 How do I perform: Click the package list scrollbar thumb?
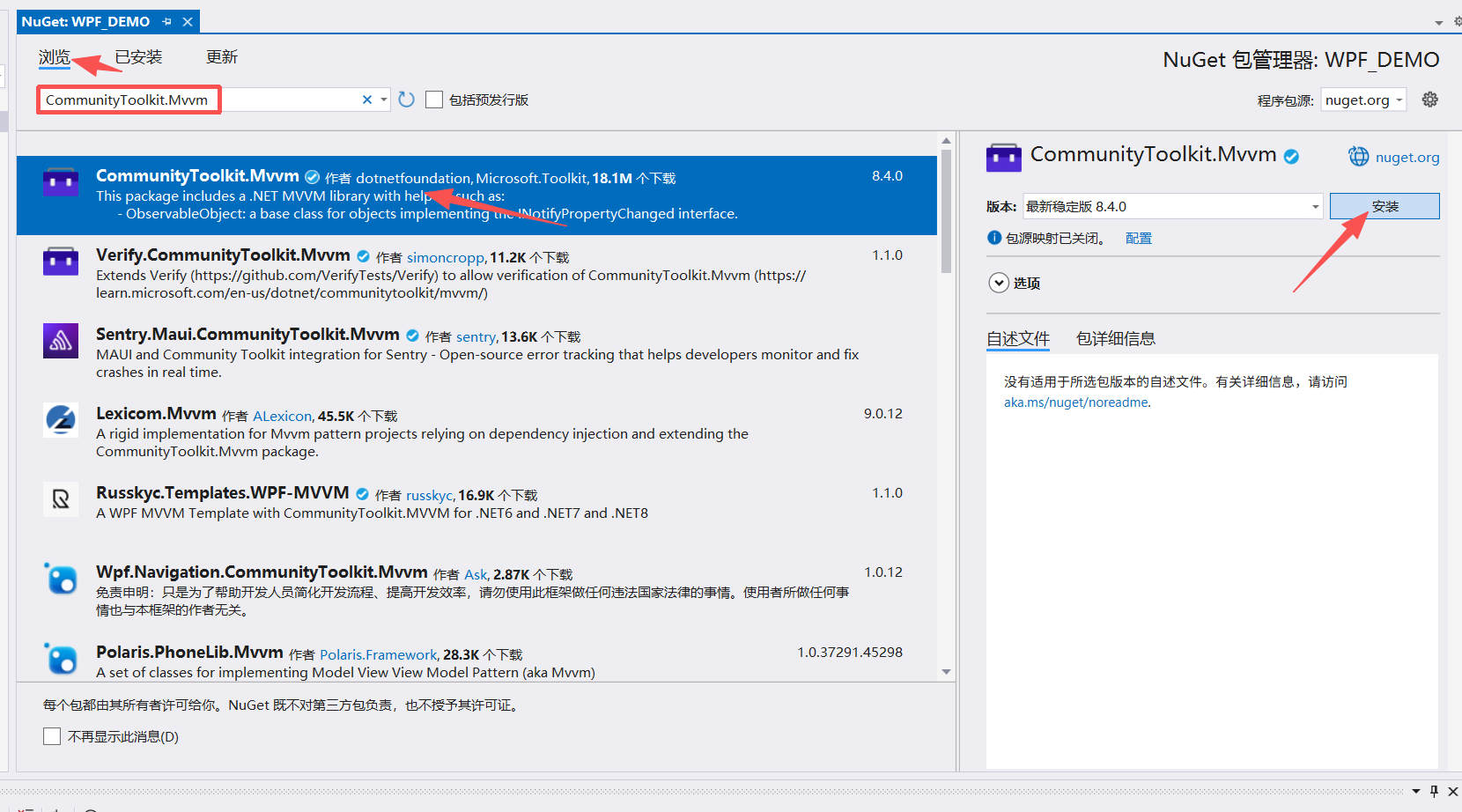tap(946, 211)
